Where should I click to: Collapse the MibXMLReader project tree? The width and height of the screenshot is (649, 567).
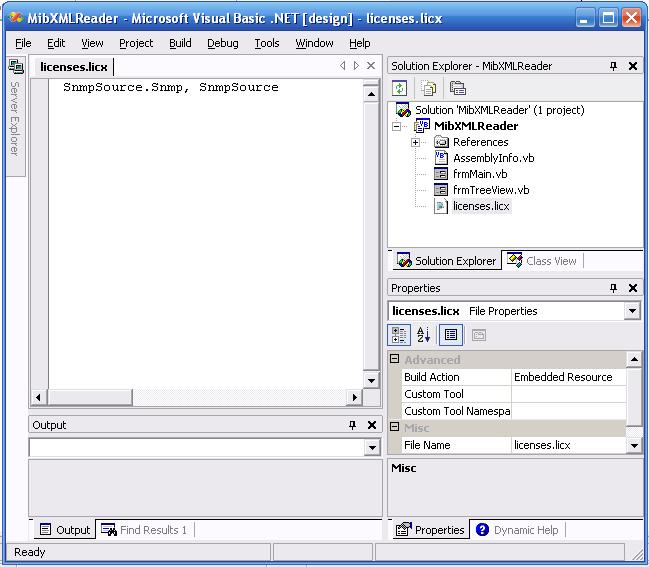tap(396, 126)
